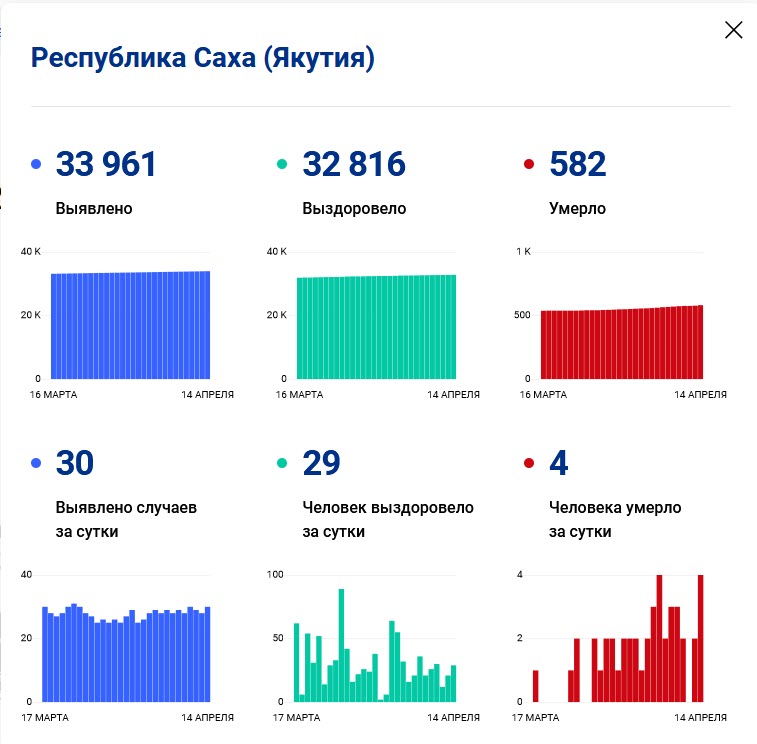Click the Выявлено label
This screenshot has height=744, width=757.
tap(94, 209)
